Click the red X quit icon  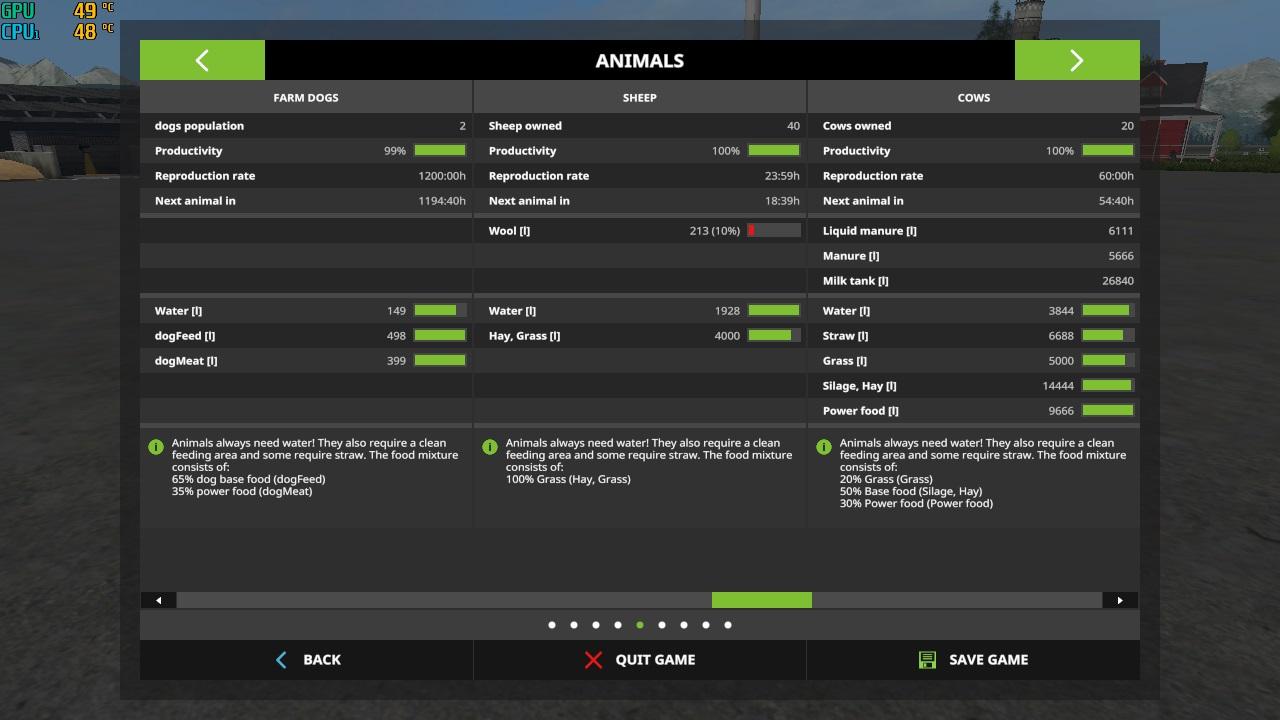point(593,660)
